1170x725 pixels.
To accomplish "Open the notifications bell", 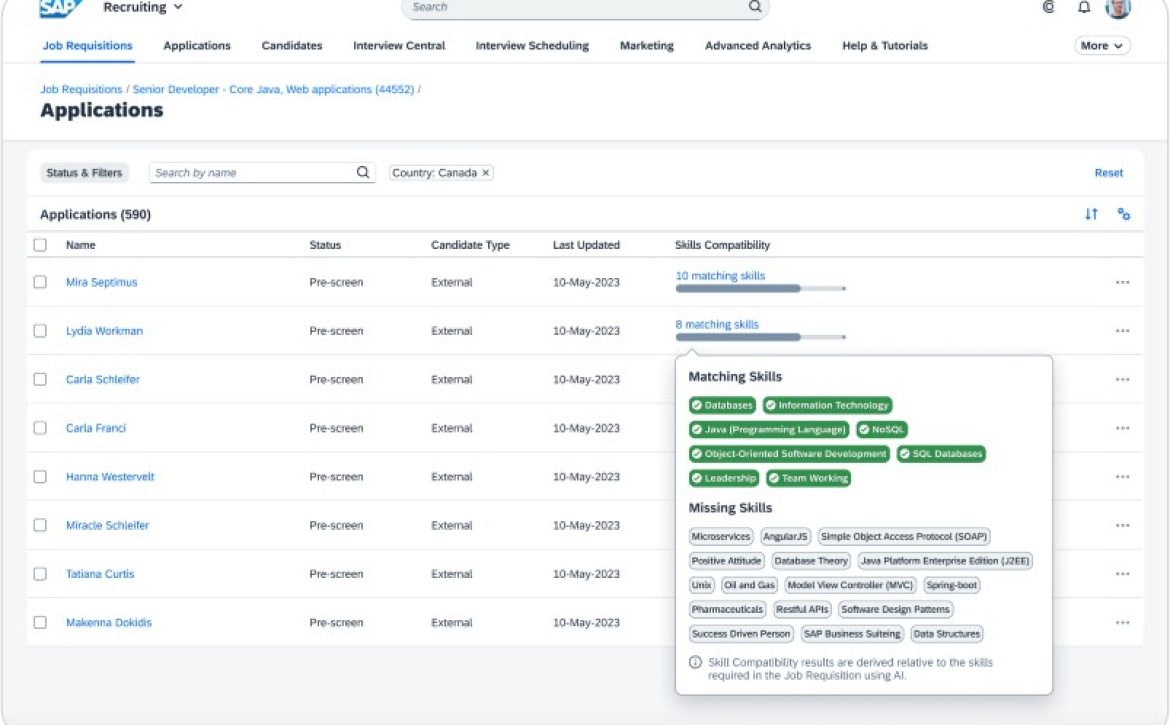I will point(1084,8).
